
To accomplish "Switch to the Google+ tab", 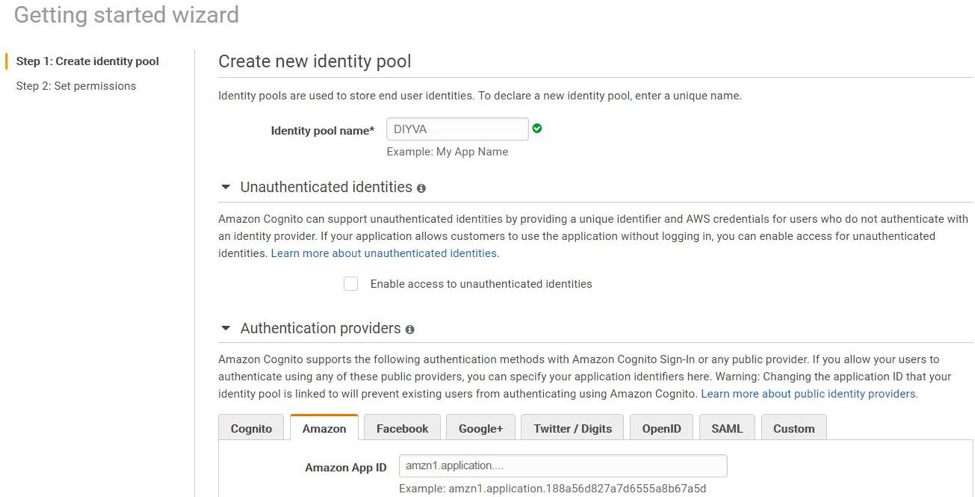I will (x=480, y=428).
